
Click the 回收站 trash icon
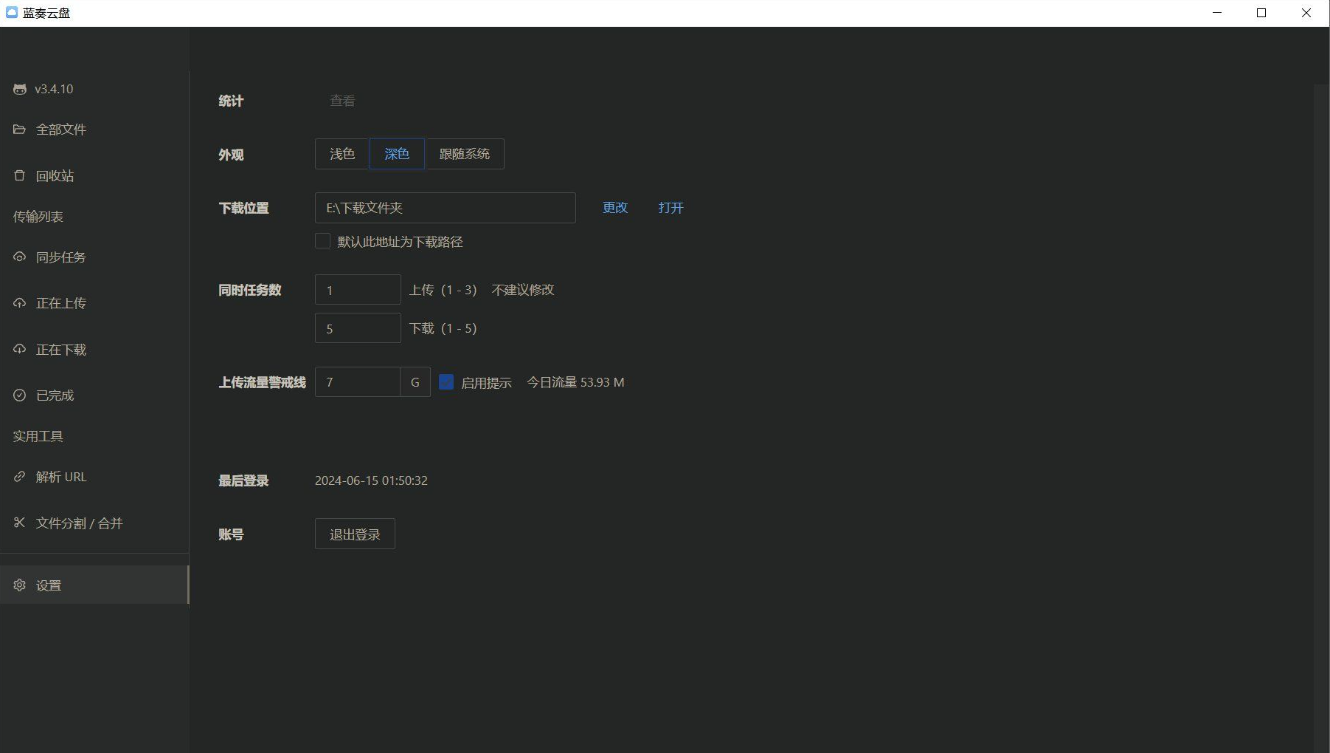pos(19,176)
